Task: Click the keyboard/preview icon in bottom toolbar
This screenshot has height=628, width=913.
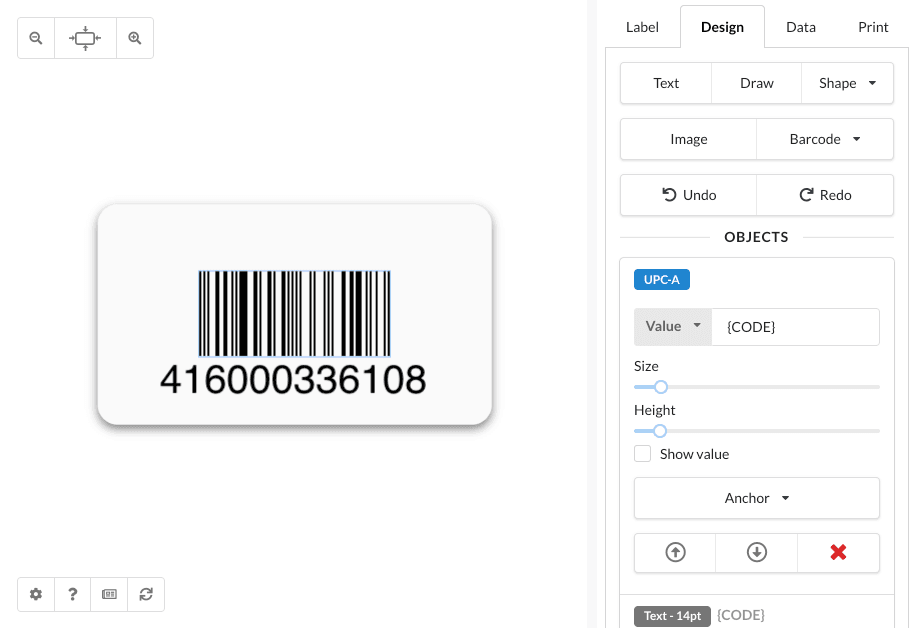Action: point(108,594)
